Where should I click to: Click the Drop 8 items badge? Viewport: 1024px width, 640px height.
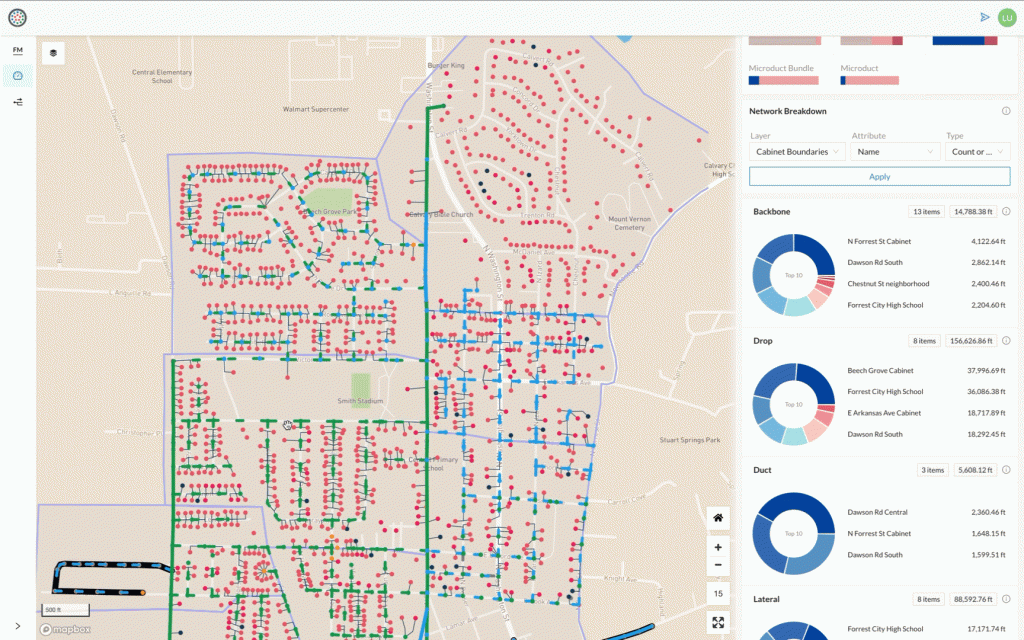coord(924,341)
